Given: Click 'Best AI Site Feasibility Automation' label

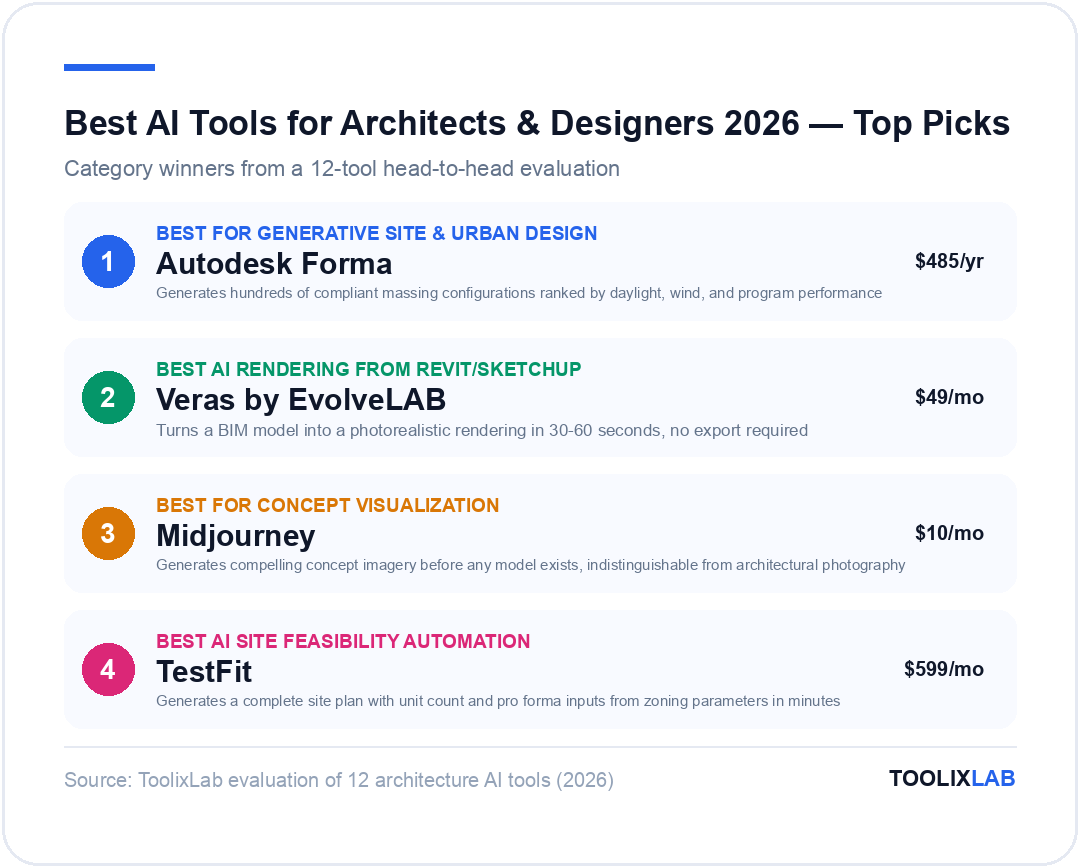Looking at the screenshot, I should coord(343,641).
